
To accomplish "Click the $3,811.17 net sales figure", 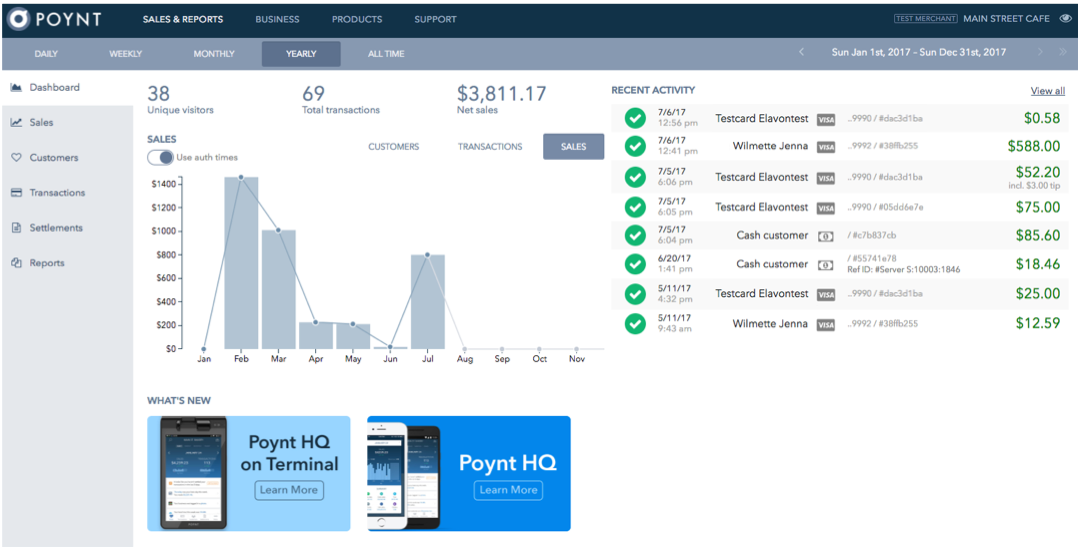I will pos(501,94).
